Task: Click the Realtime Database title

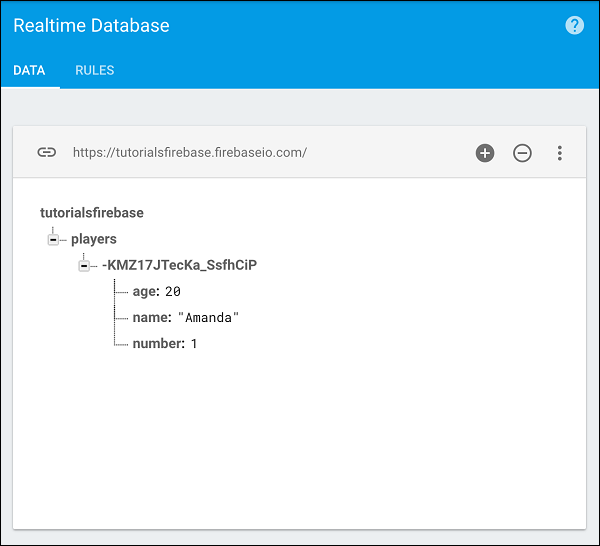Action: click(91, 26)
